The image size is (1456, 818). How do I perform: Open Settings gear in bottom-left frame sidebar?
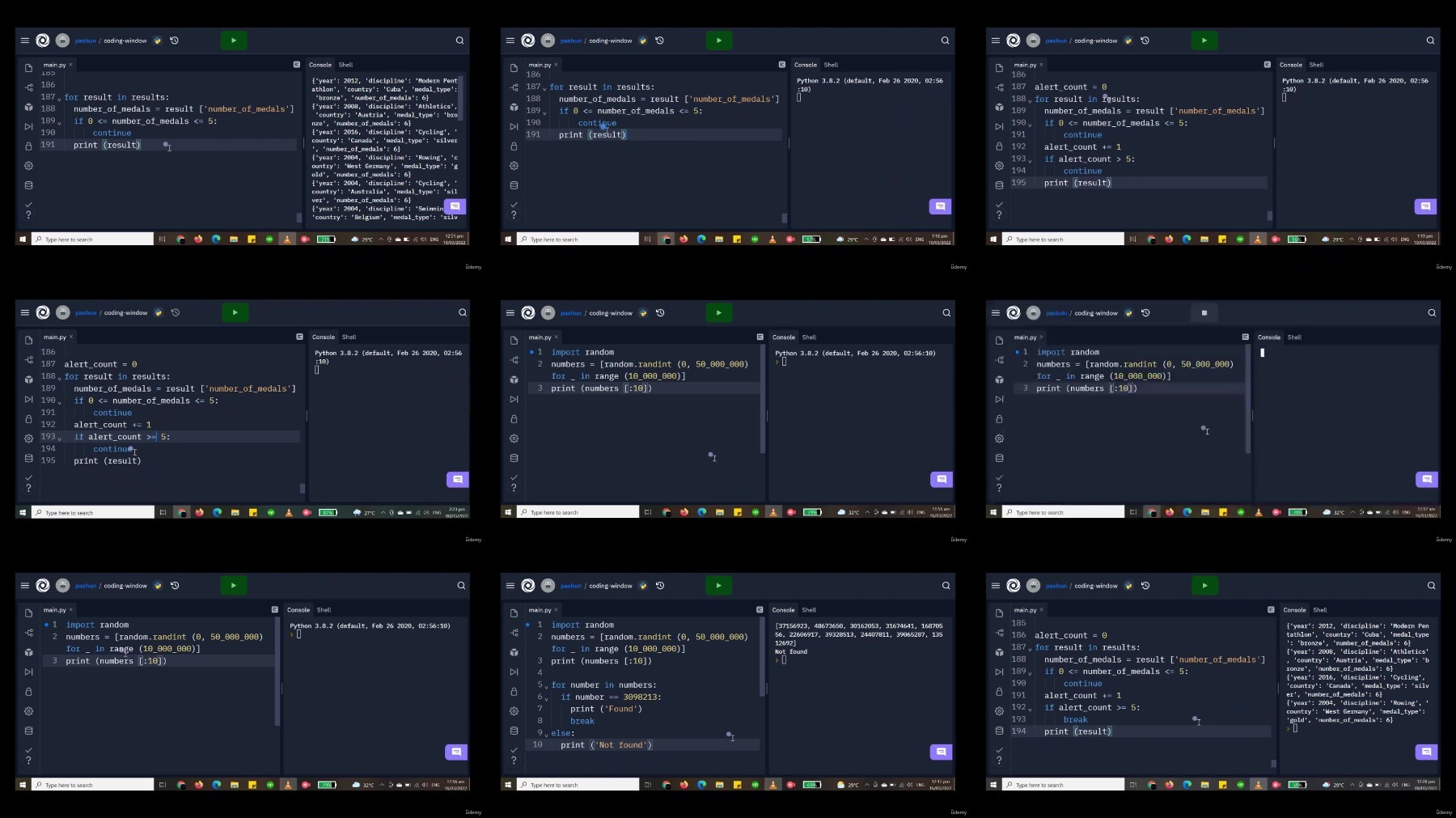pyautogui.click(x=28, y=710)
